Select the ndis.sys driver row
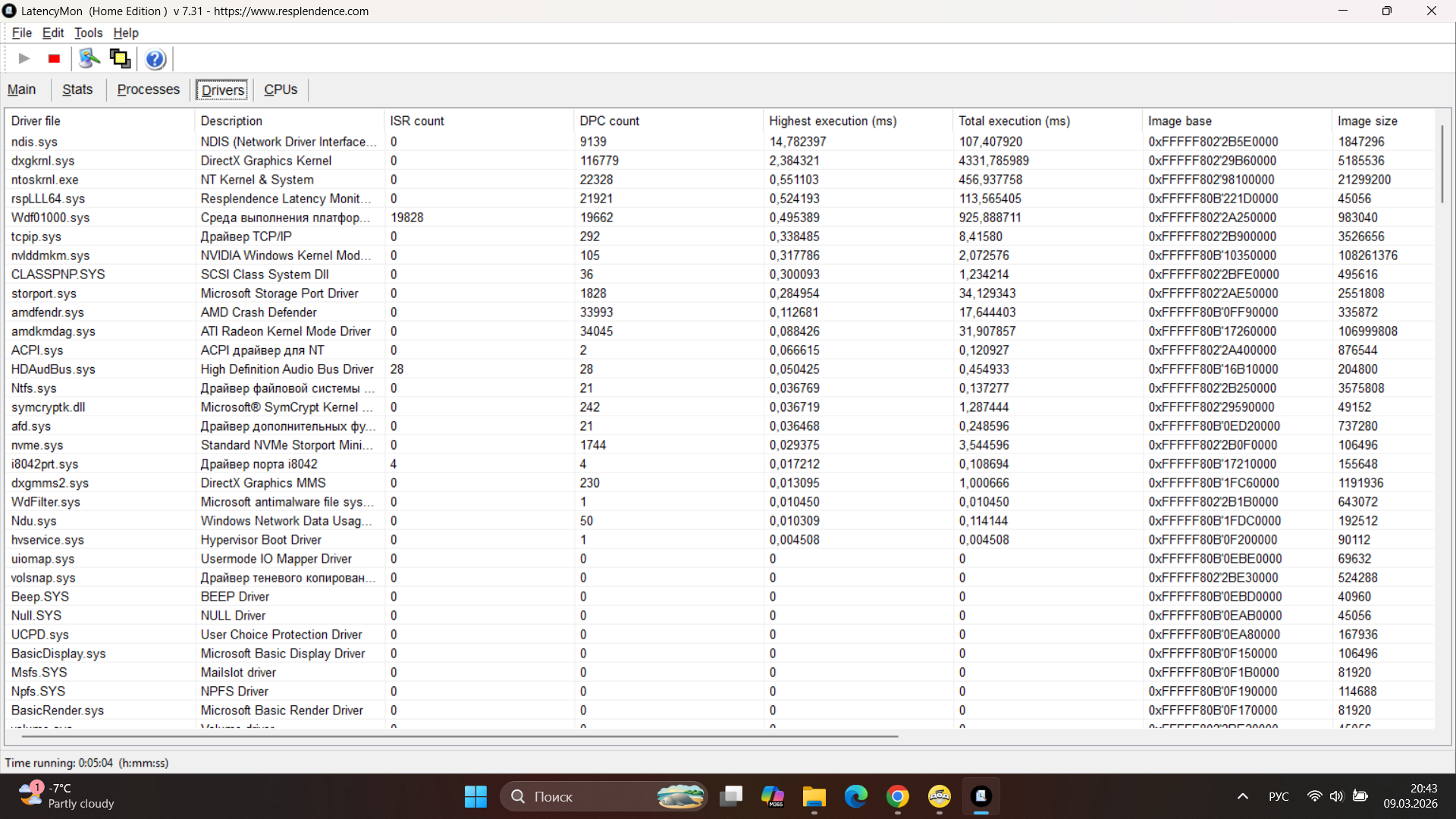The height and width of the screenshot is (819, 1456). click(720, 142)
